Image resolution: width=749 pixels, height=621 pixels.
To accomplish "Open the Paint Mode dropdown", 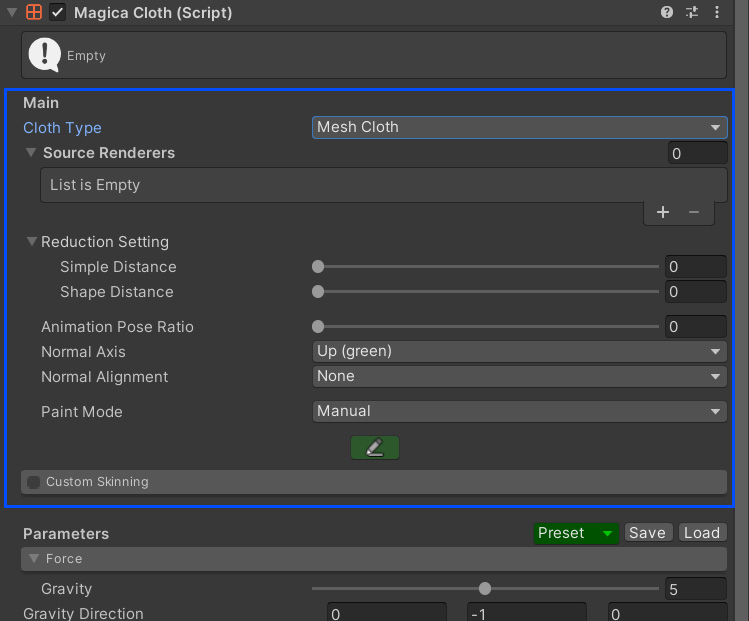I will (520, 411).
